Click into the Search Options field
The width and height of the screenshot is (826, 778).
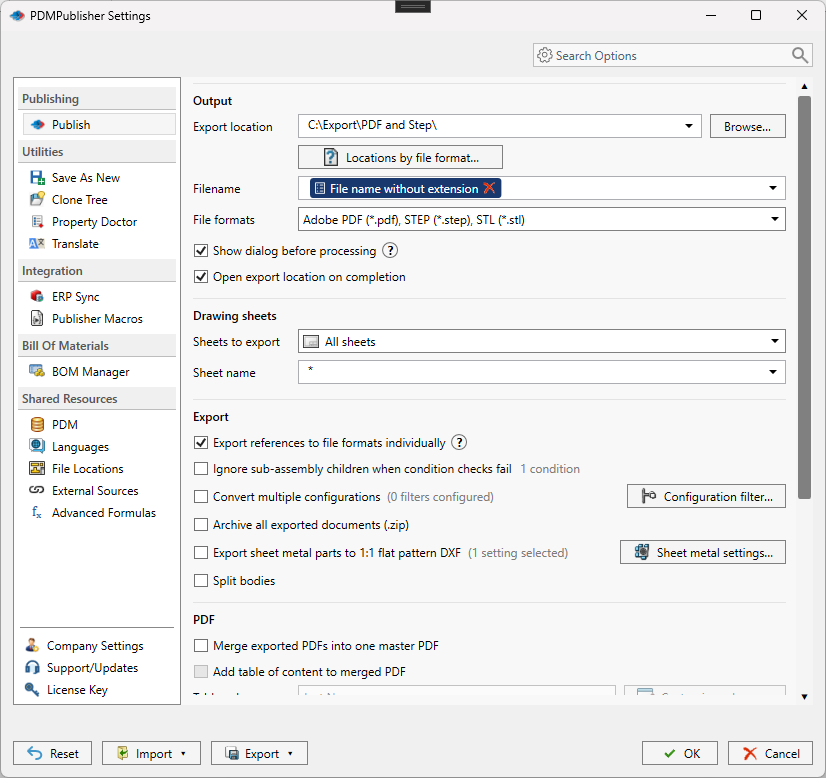pos(672,55)
